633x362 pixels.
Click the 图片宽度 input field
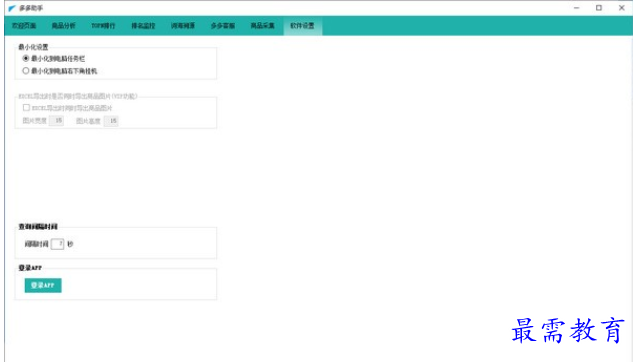(57, 121)
